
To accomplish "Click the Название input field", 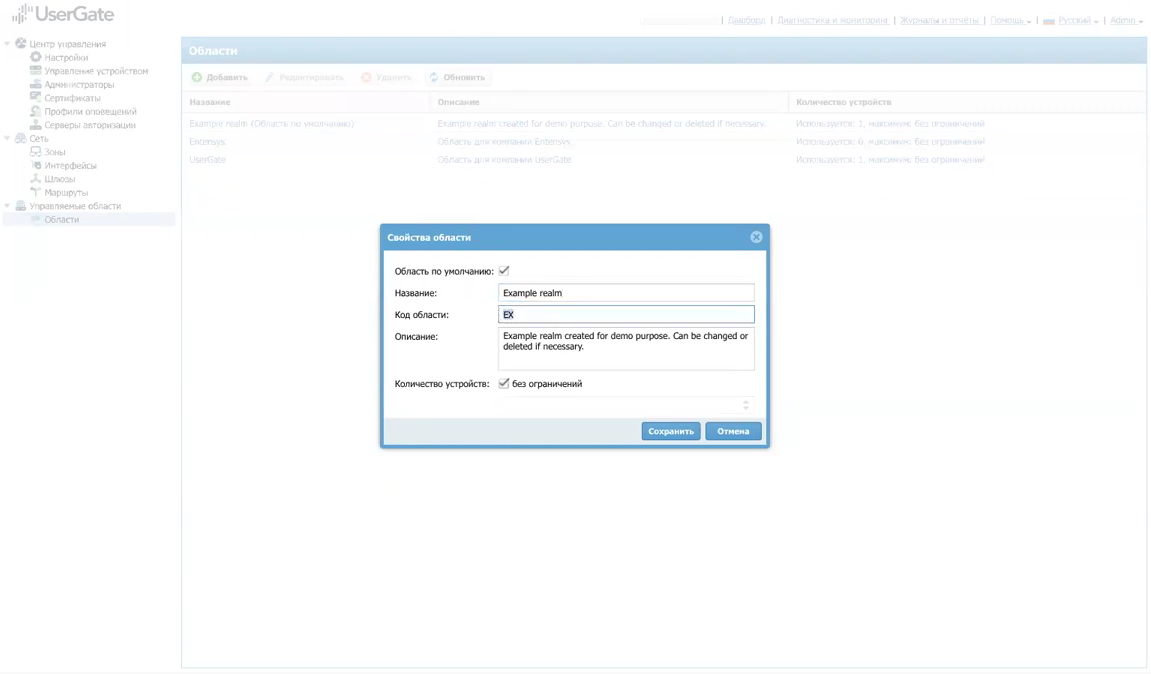I will click(626, 293).
